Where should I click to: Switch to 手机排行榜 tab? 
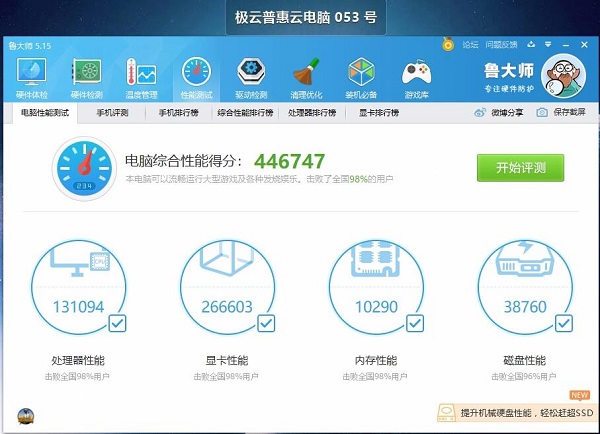point(179,113)
